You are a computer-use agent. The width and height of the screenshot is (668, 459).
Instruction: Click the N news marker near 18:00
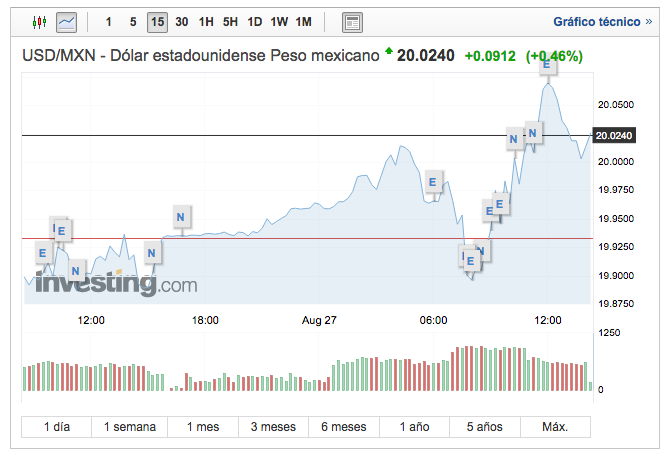click(x=180, y=216)
